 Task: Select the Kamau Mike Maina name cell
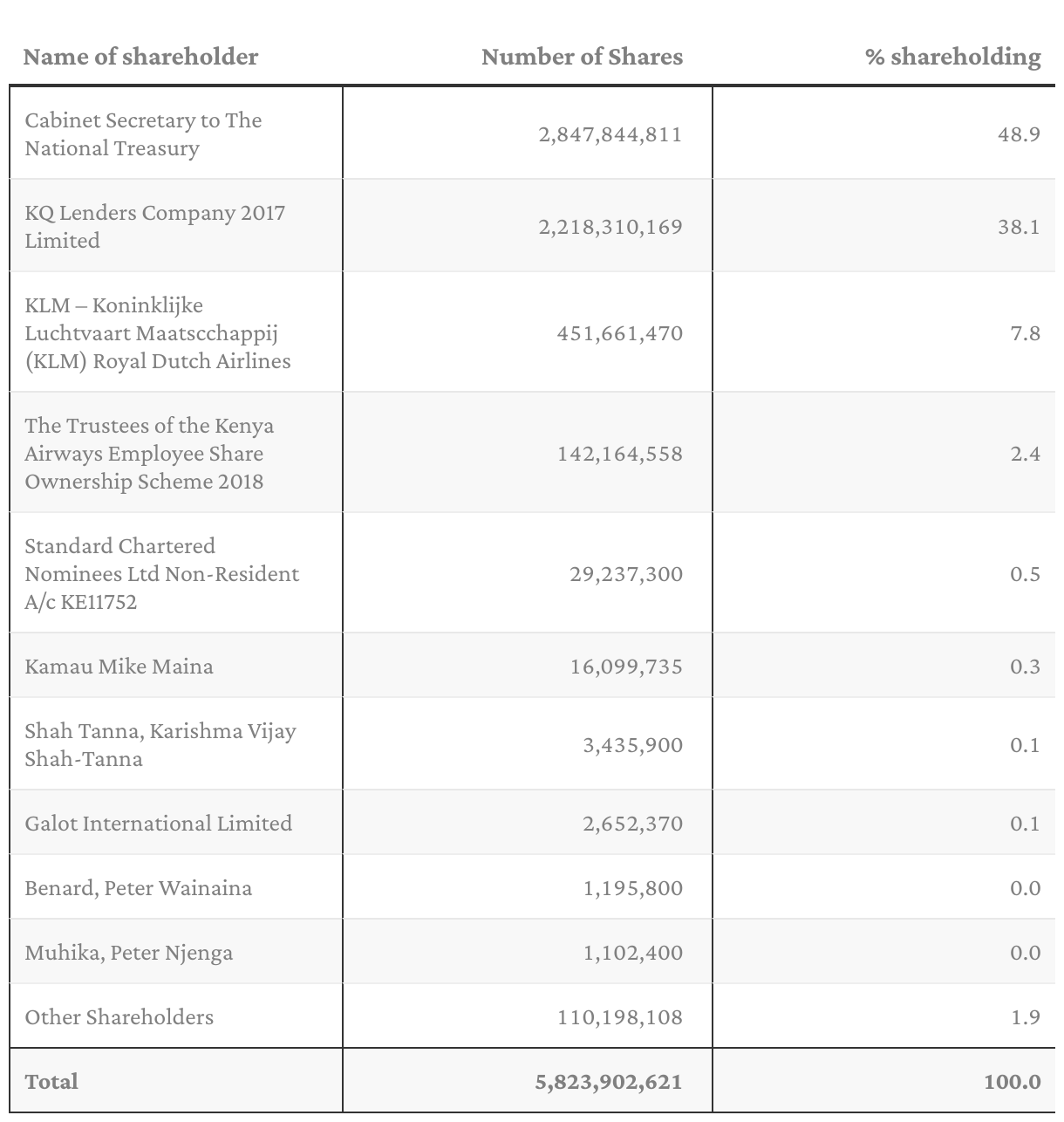(x=119, y=667)
